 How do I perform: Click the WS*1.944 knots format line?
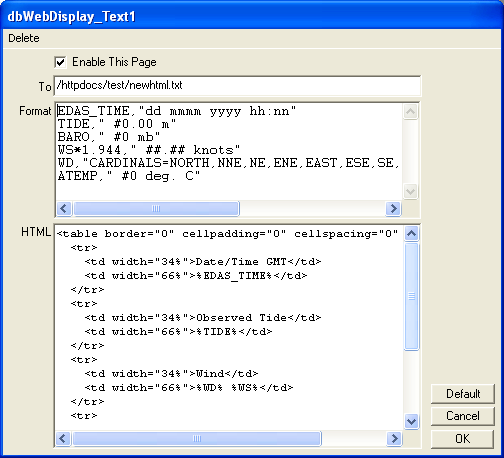pos(149,150)
